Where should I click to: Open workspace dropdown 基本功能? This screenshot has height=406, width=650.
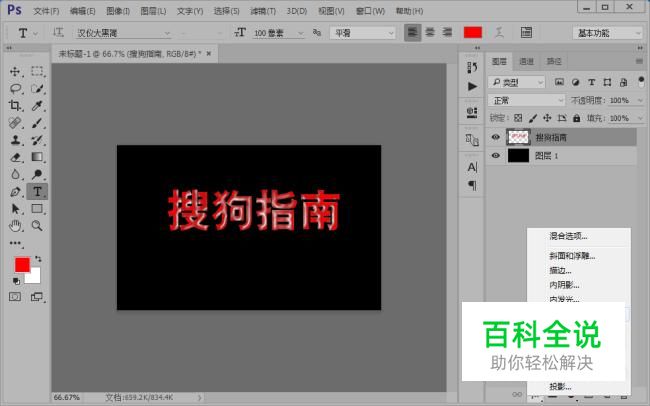(x=607, y=33)
